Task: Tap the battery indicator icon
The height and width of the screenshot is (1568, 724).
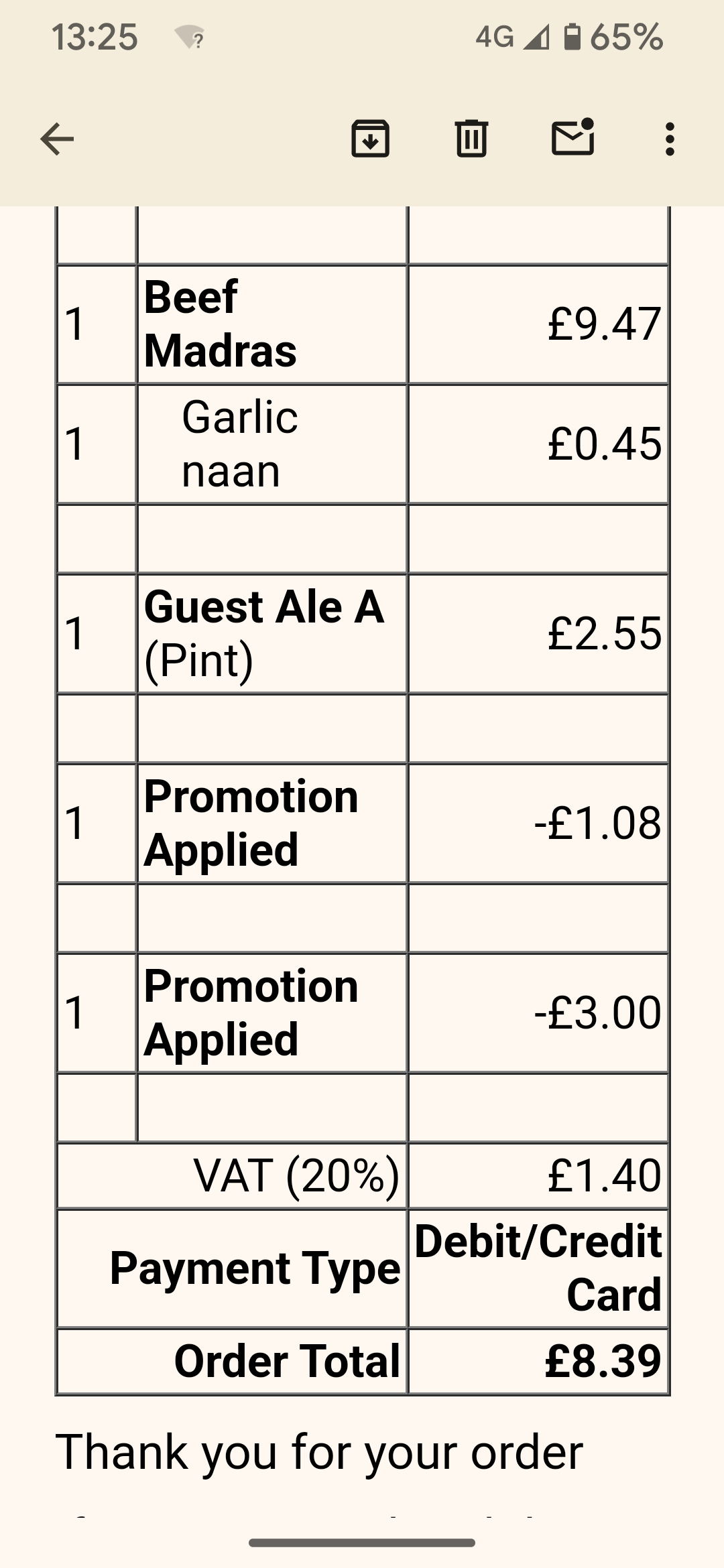Action: pyautogui.click(x=572, y=37)
